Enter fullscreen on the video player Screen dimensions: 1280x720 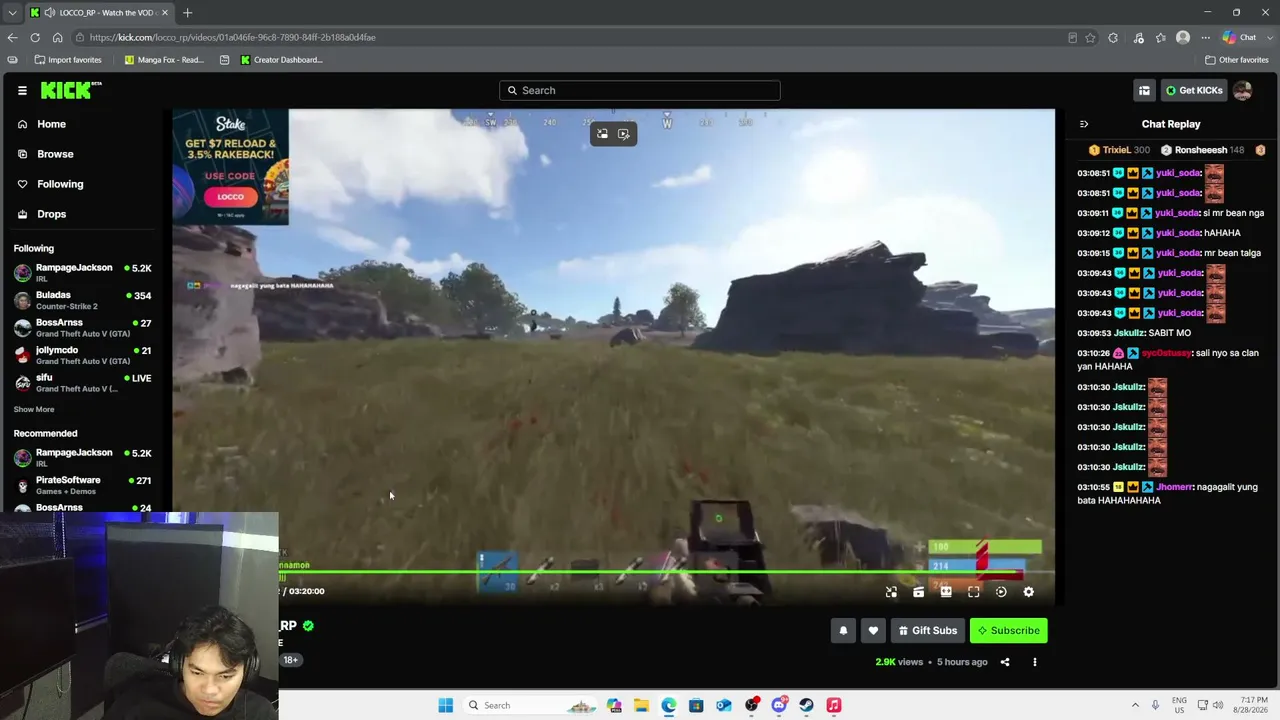(x=973, y=592)
